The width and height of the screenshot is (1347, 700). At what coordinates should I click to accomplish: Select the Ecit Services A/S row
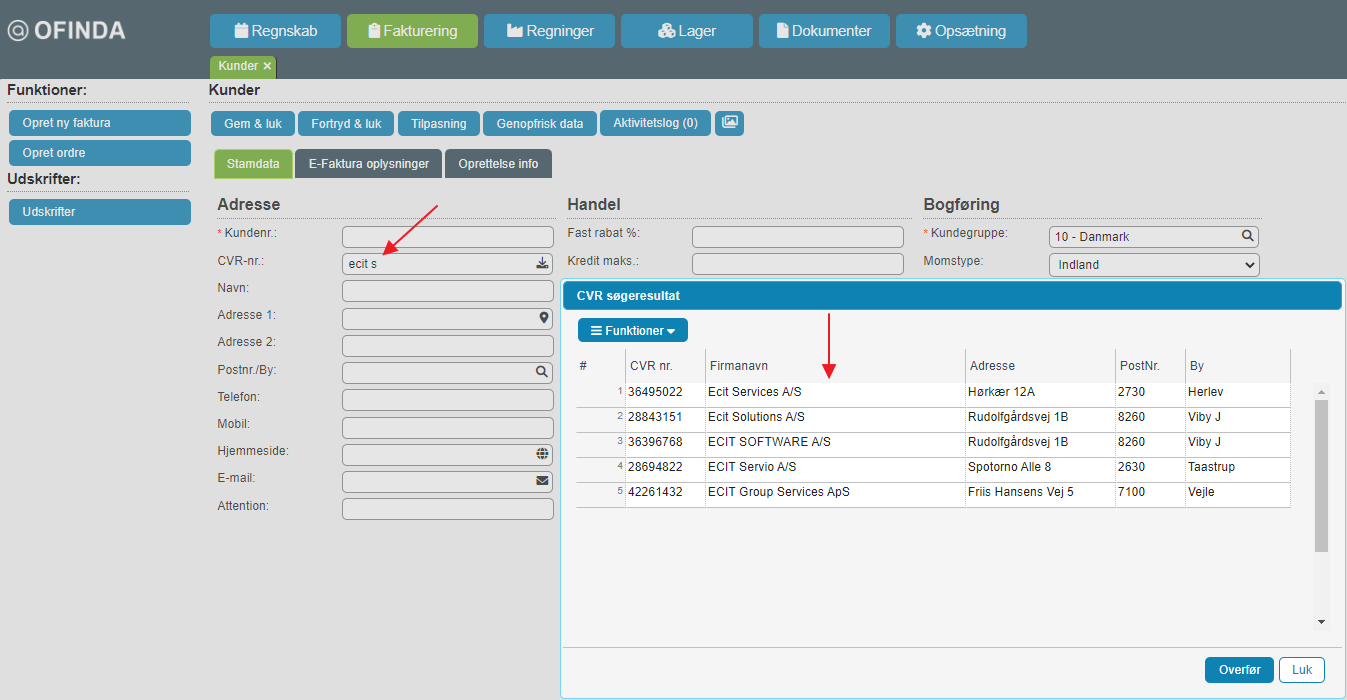click(933, 393)
